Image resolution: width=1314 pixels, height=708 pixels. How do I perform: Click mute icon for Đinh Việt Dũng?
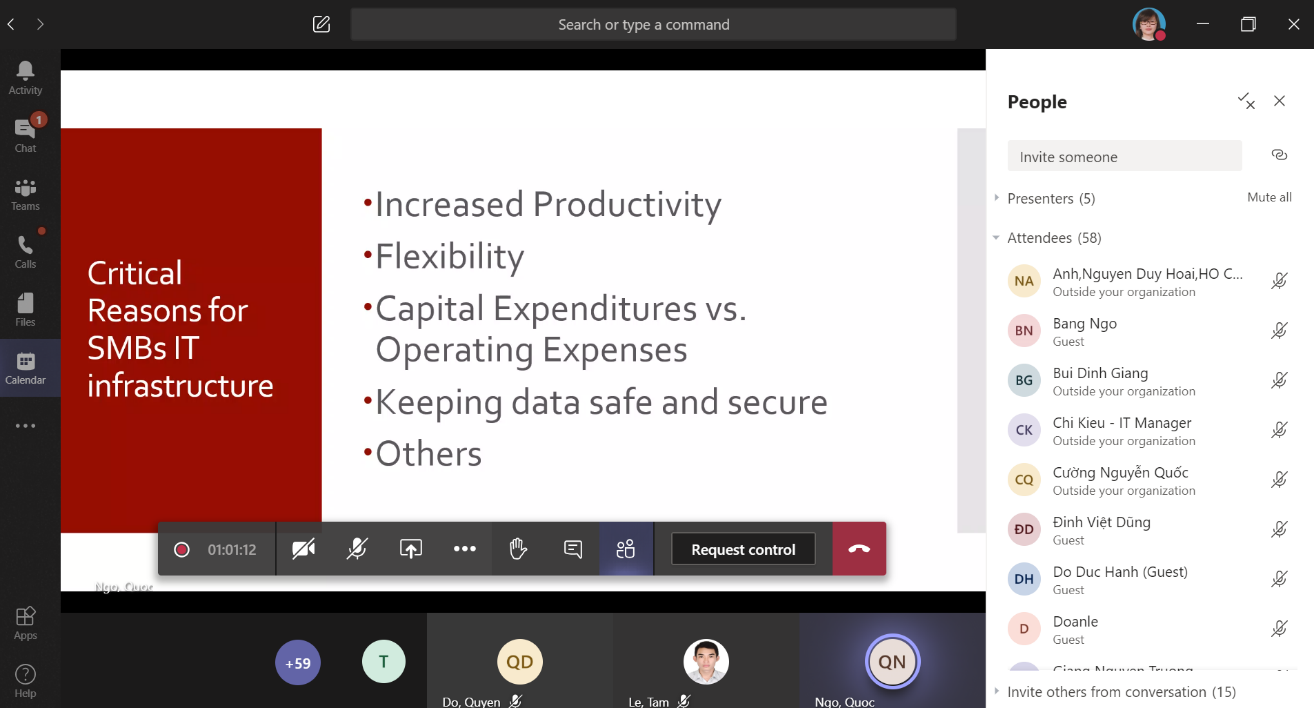[1279, 529]
